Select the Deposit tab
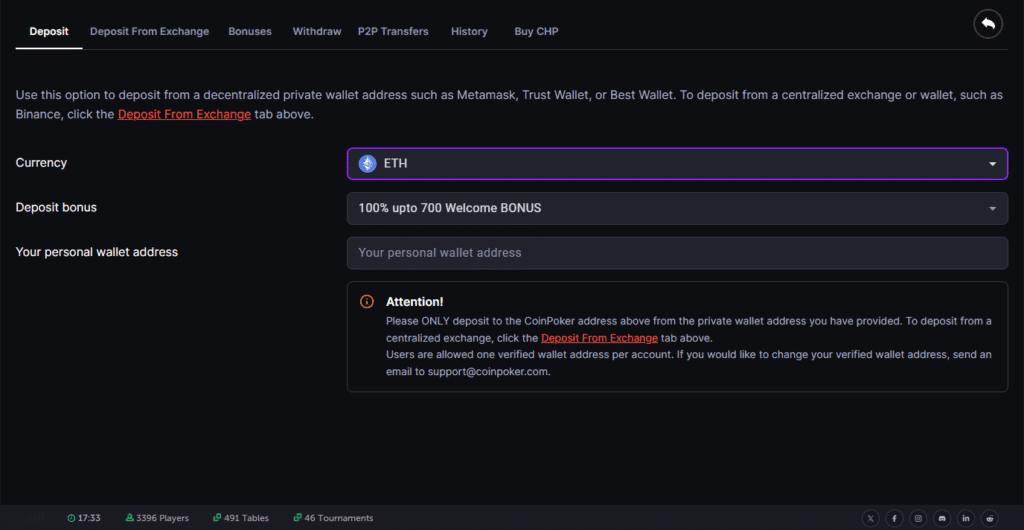1024x530 pixels. tap(49, 31)
